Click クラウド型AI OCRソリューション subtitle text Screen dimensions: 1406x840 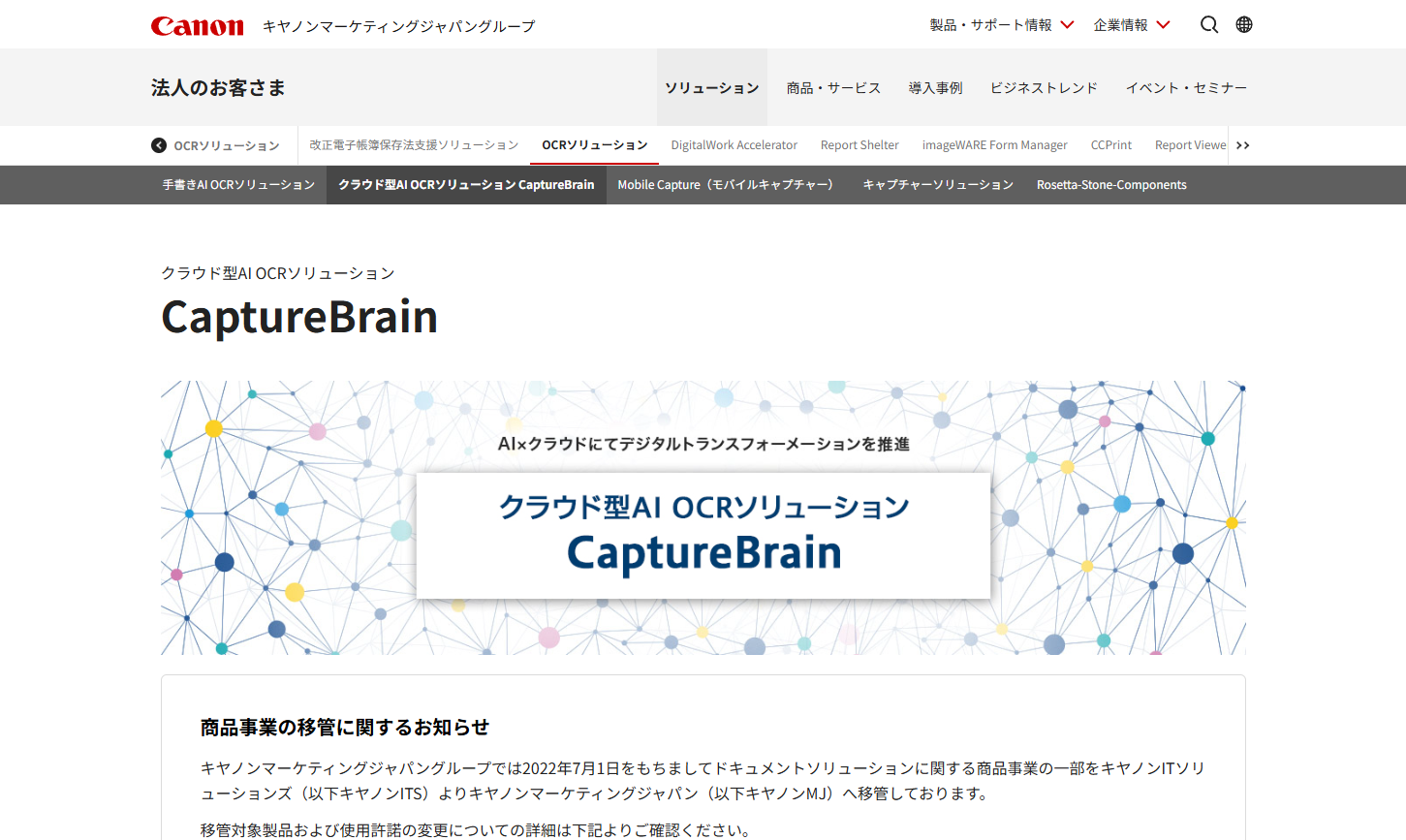click(x=278, y=273)
